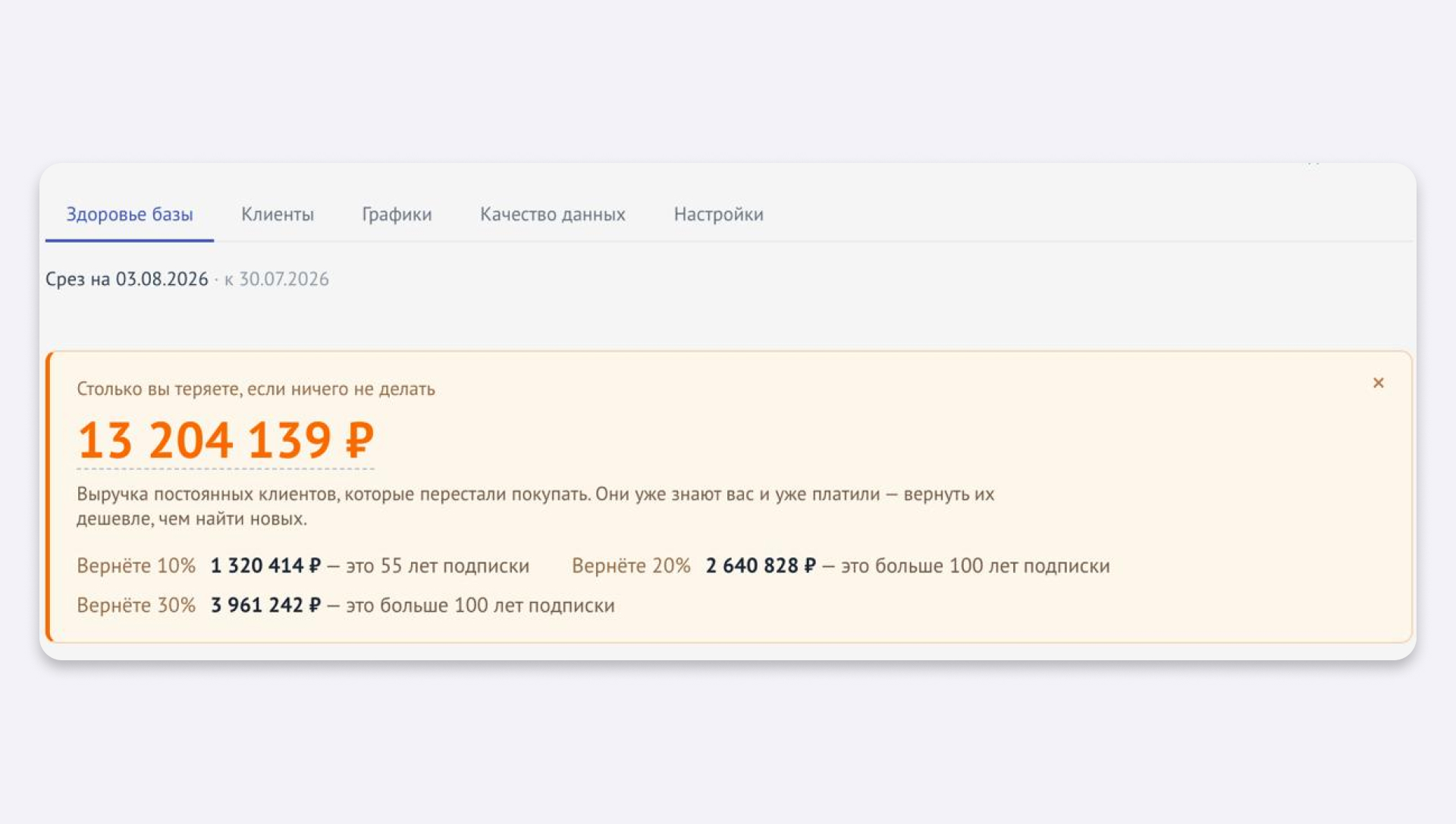Click the text это 55 лет подписки
Image resolution: width=1456 pixels, height=824 pixels.
(x=438, y=566)
